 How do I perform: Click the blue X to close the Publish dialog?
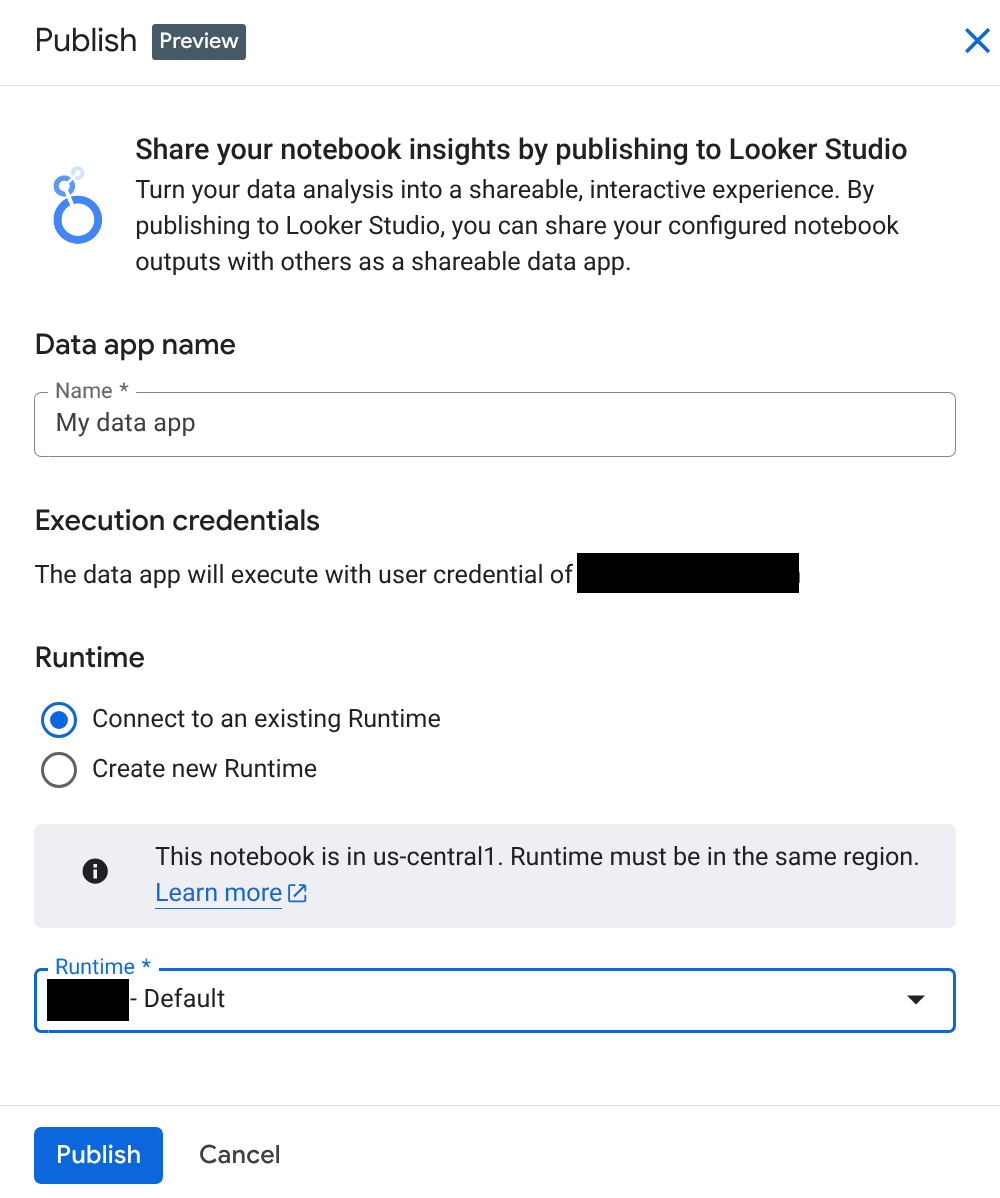click(x=977, y=41)
